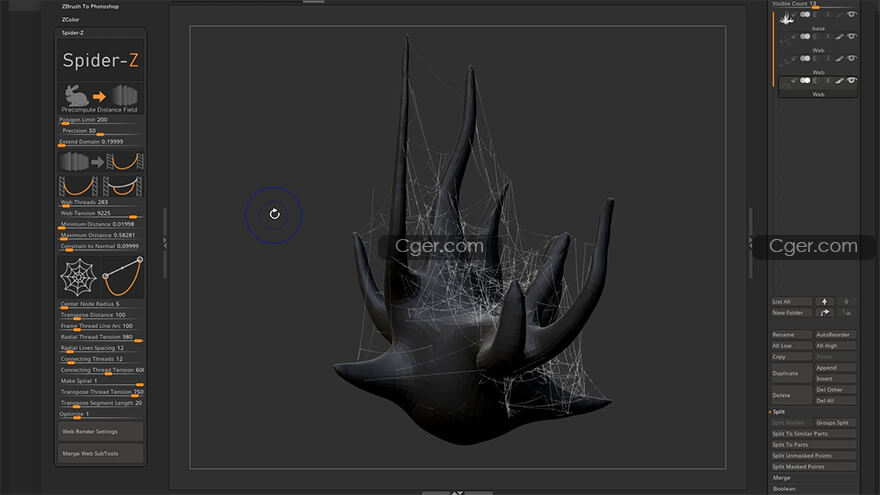This screenshot has height=495, width=880.
Task: Select the base subtool thumbnail
Action: click(x=787, y=19)
